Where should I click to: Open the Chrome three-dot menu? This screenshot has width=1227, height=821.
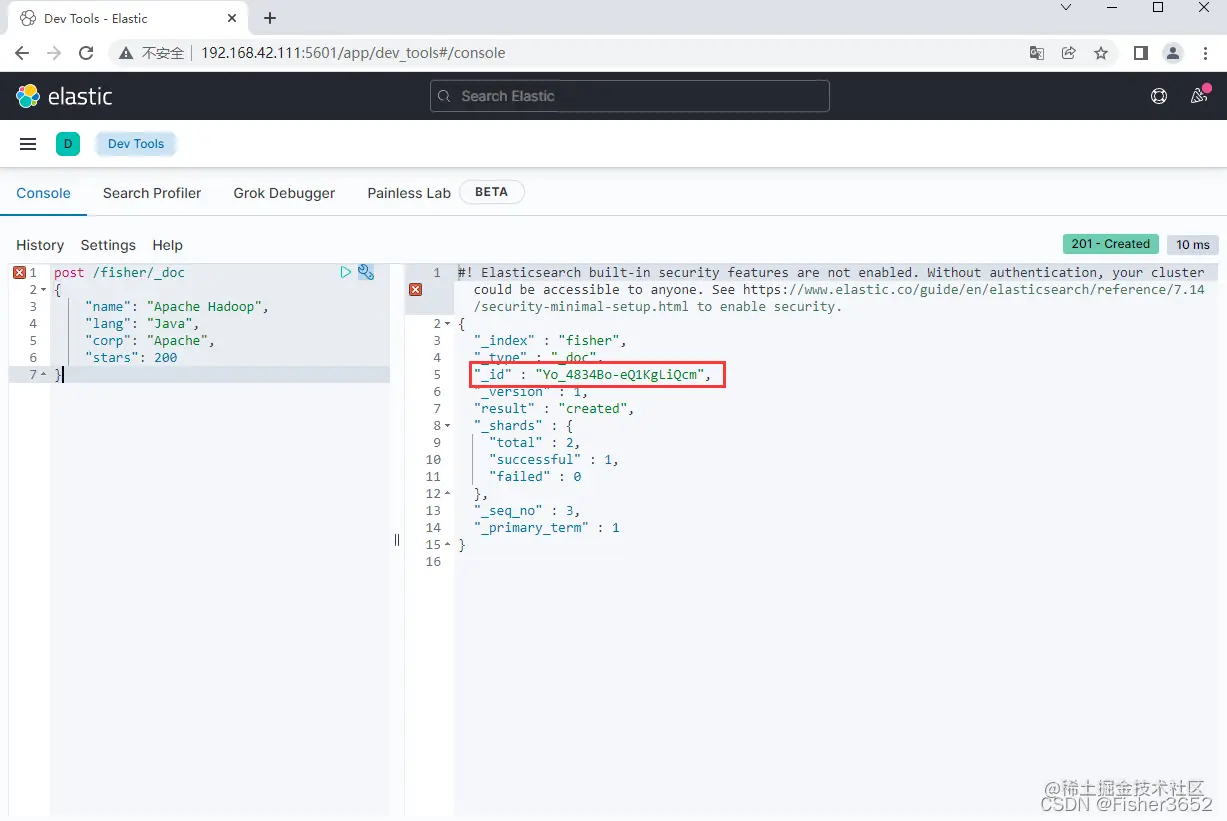1206,53
